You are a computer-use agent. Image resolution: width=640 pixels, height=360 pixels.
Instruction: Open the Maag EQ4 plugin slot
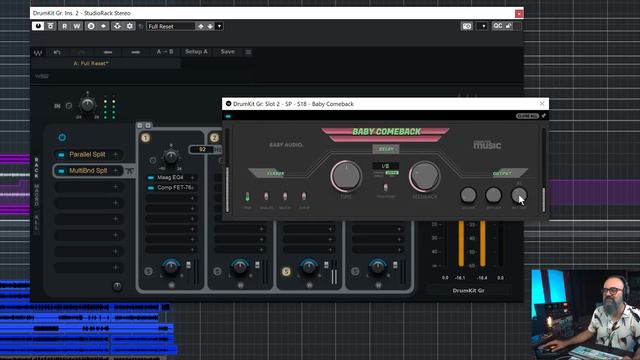click(x=171, y=178)
